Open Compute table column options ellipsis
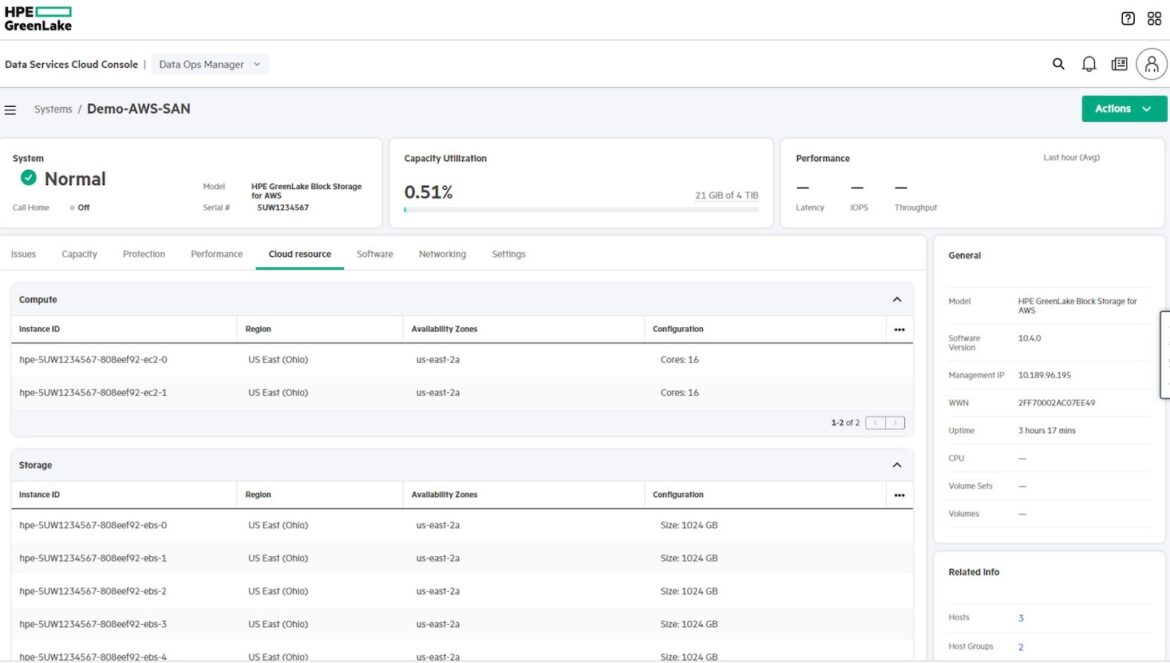 pos(899,329)
